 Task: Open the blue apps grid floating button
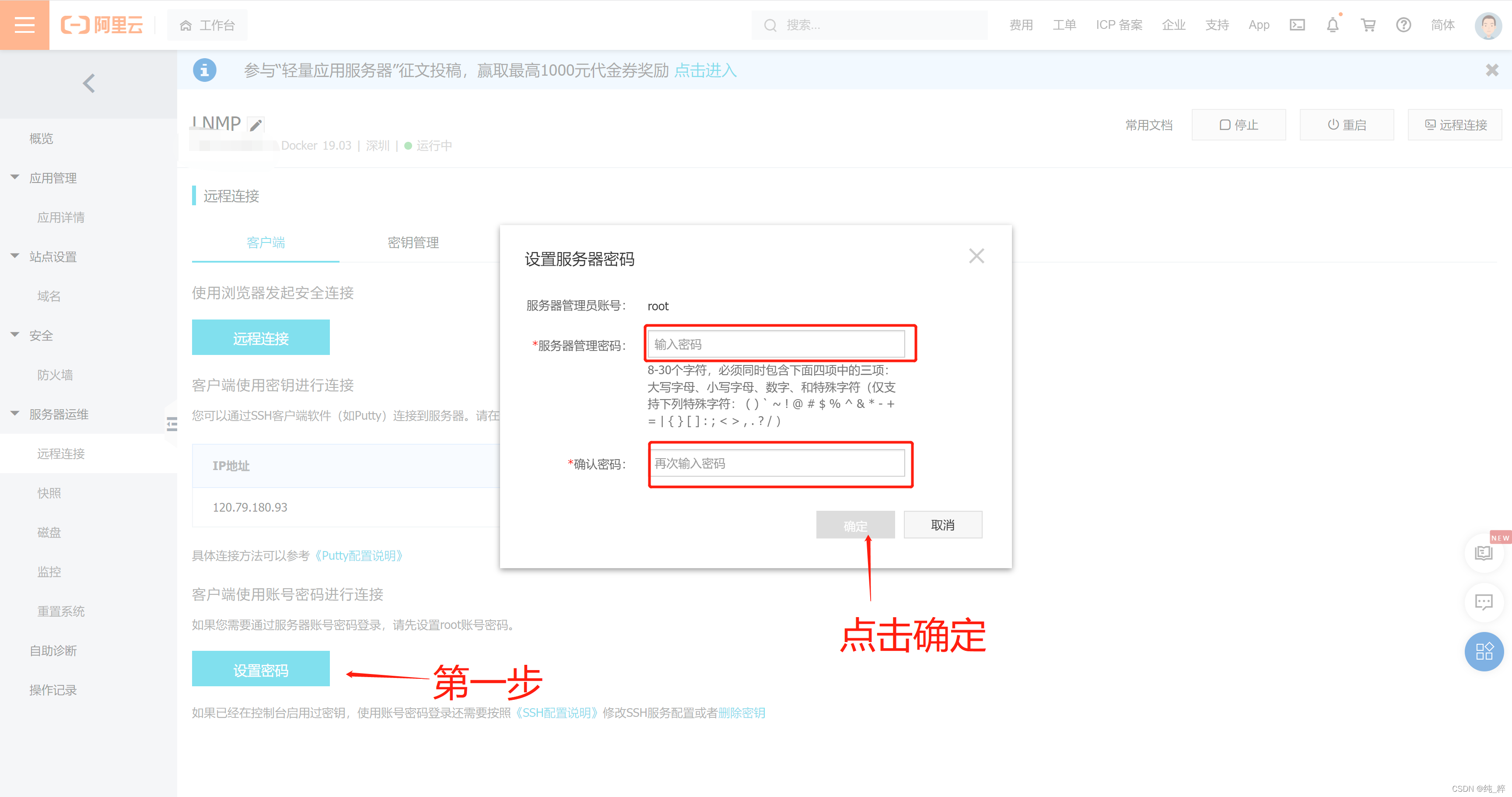tap(1484, 651)
